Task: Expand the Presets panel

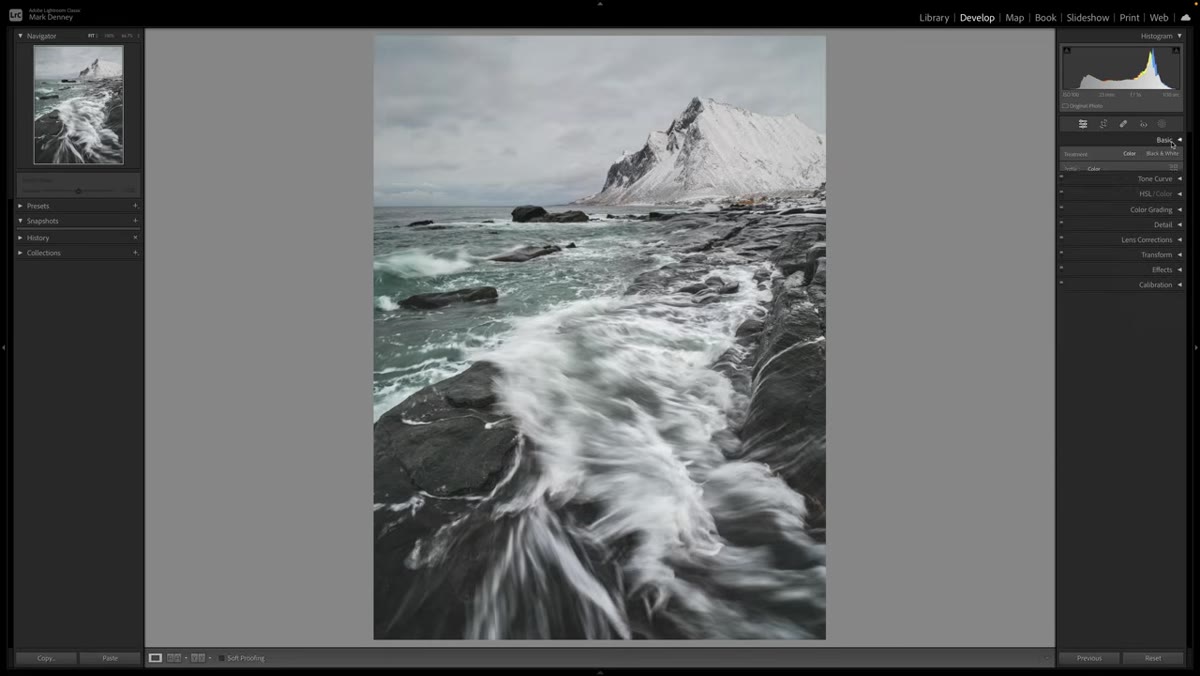Action: coord(20,206)
